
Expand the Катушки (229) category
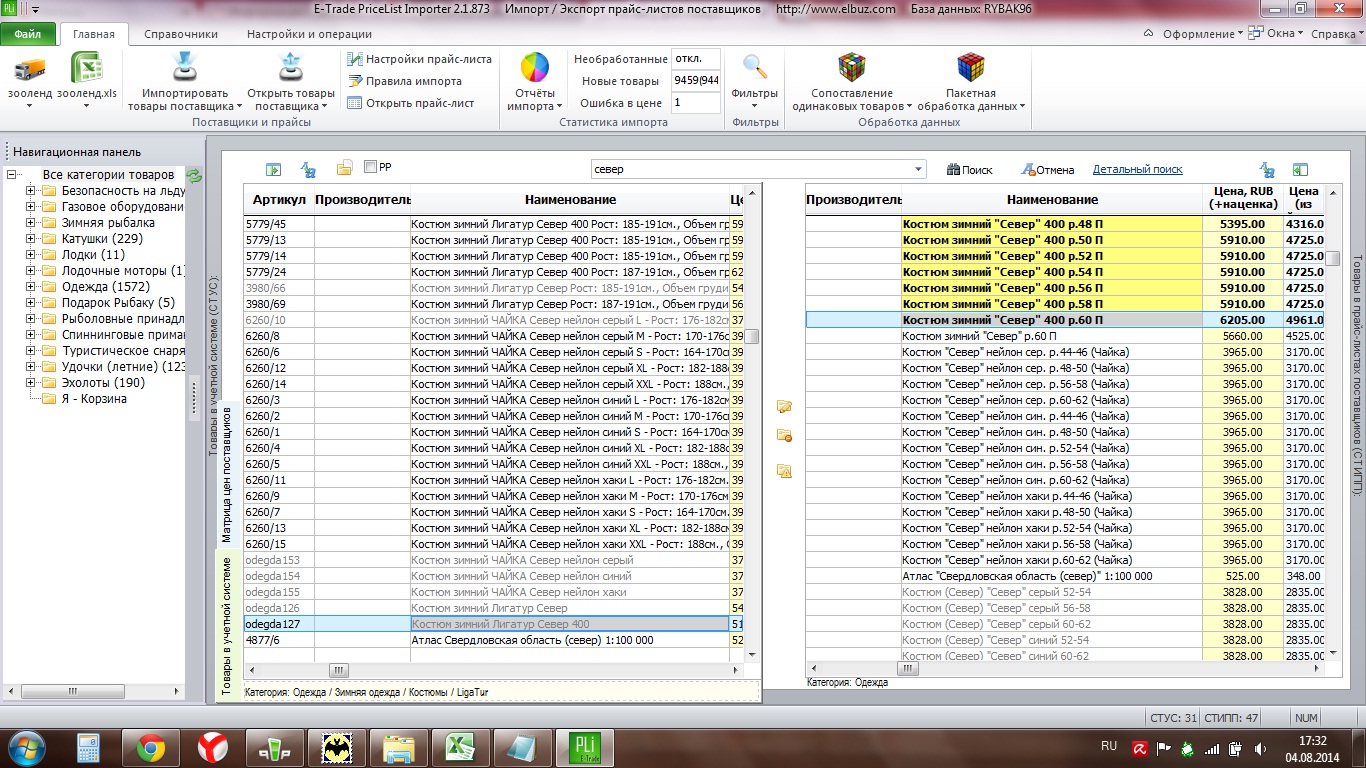[30, 239]
